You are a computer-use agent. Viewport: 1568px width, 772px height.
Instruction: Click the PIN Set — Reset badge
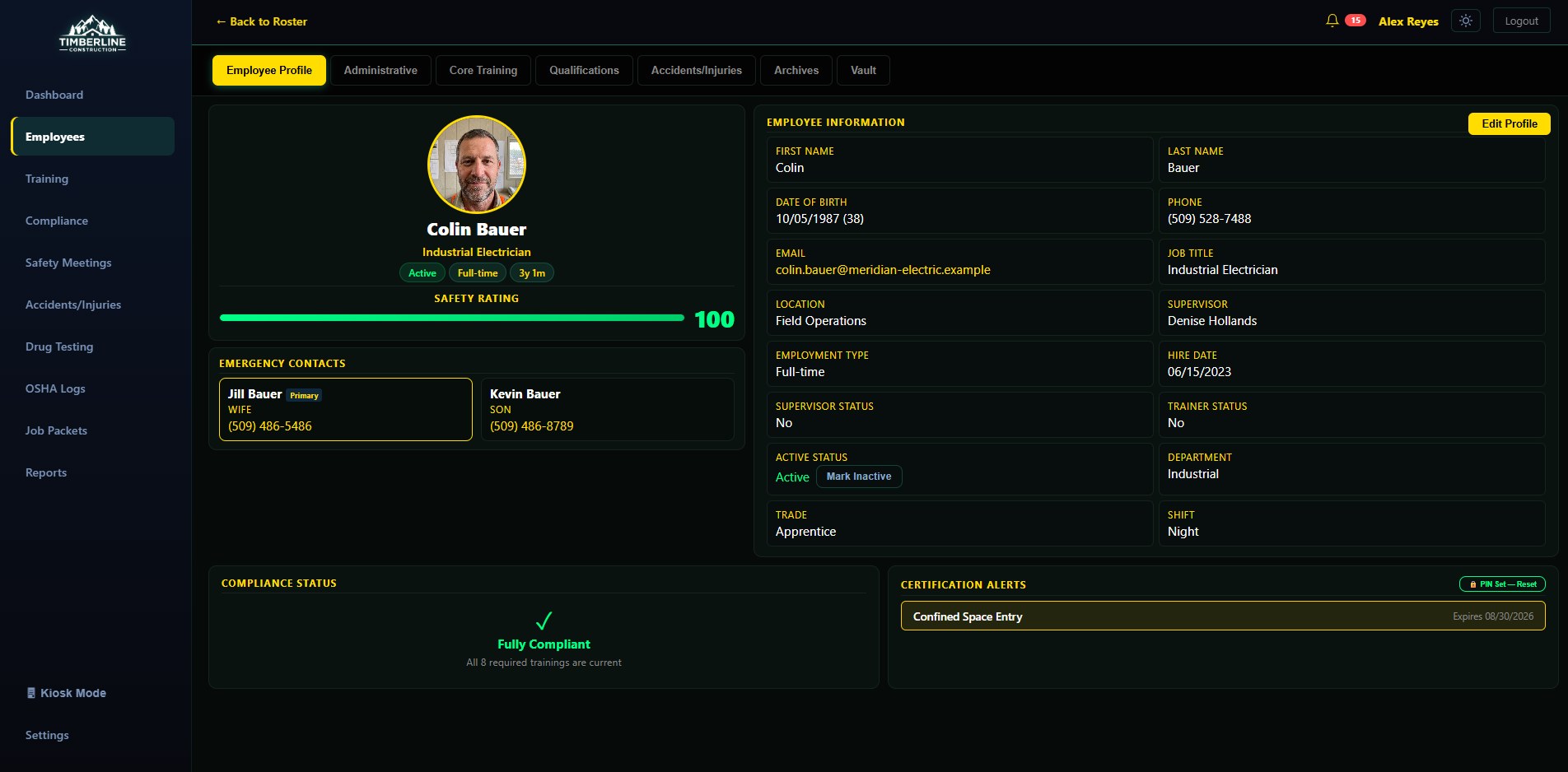tap(1502, 584)
